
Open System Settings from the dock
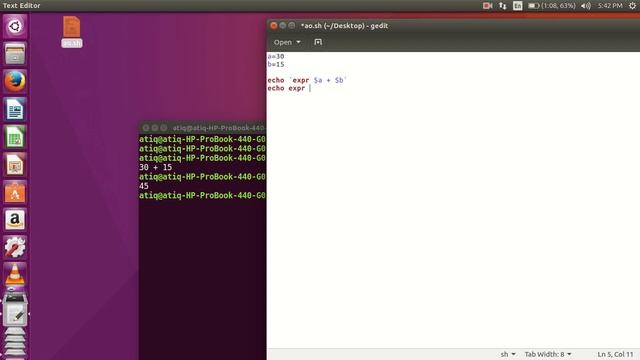coord(15,247)
